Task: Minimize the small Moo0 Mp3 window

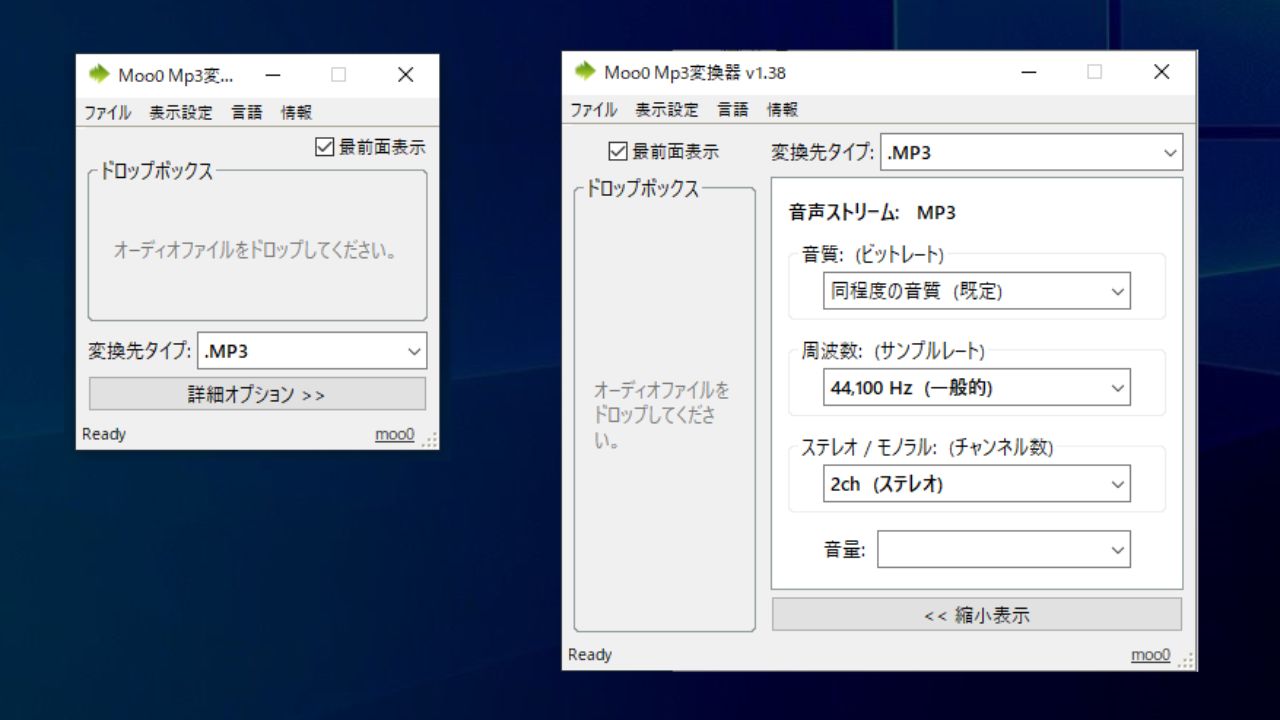Action: tap(272, 75)
